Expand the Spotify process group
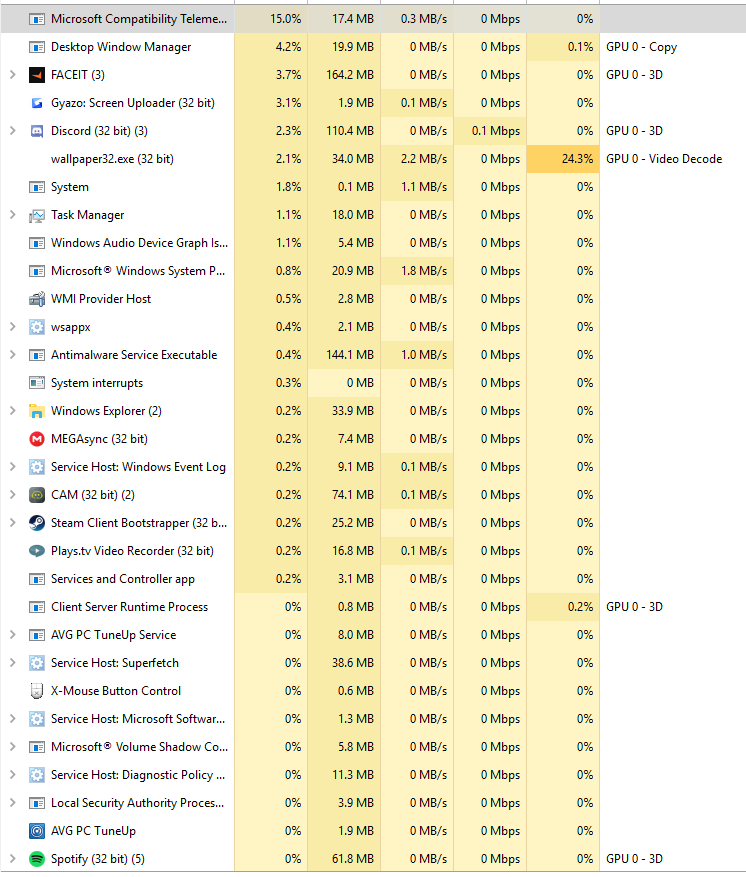The width and height of the screenshot is (746, 877). [x=12, y=859]
